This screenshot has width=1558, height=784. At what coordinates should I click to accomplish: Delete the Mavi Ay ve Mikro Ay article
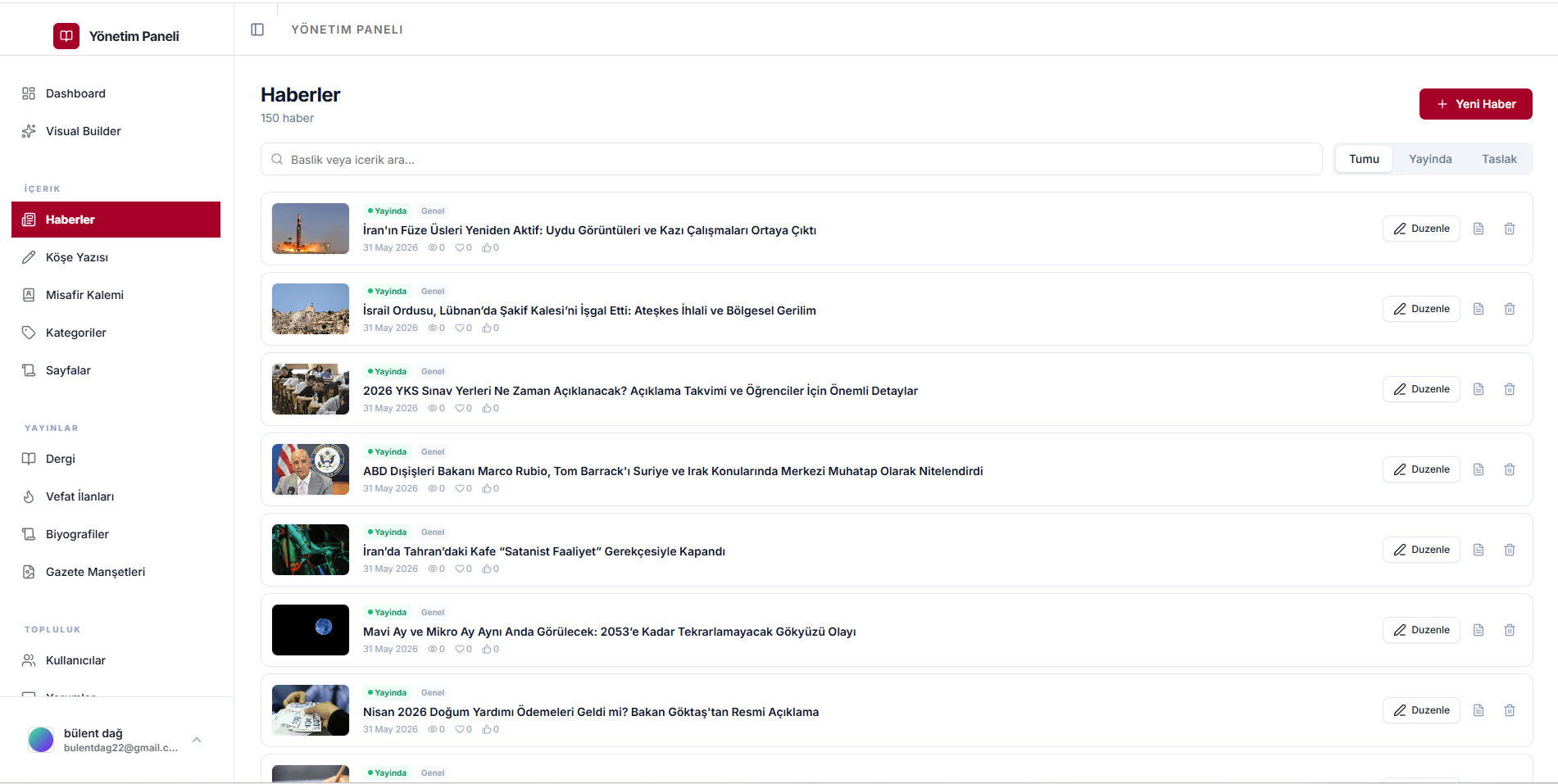pyautogui.click(x=1510, y=630)
